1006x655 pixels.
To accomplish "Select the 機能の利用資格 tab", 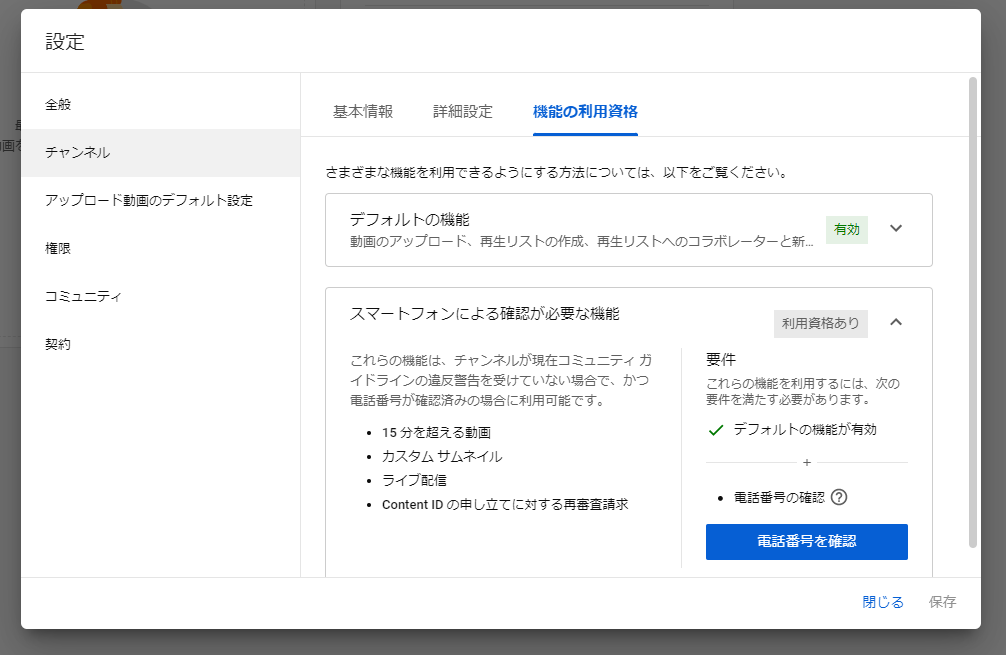I will (585, 111).
